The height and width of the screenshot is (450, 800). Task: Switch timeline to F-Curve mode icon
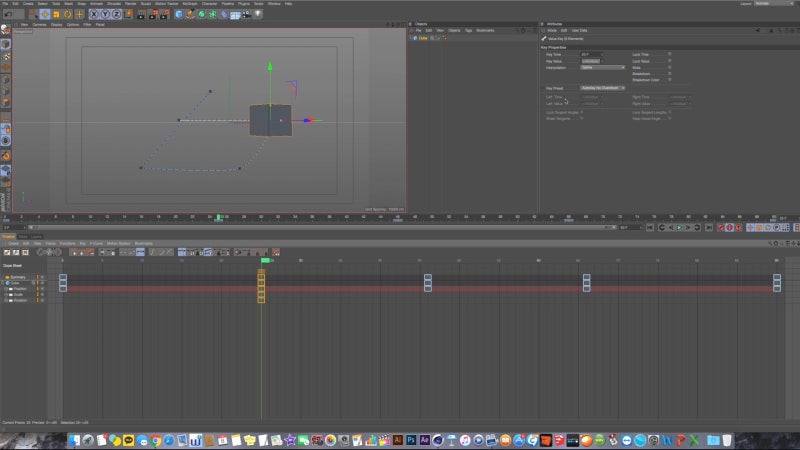tap(16, 252)
